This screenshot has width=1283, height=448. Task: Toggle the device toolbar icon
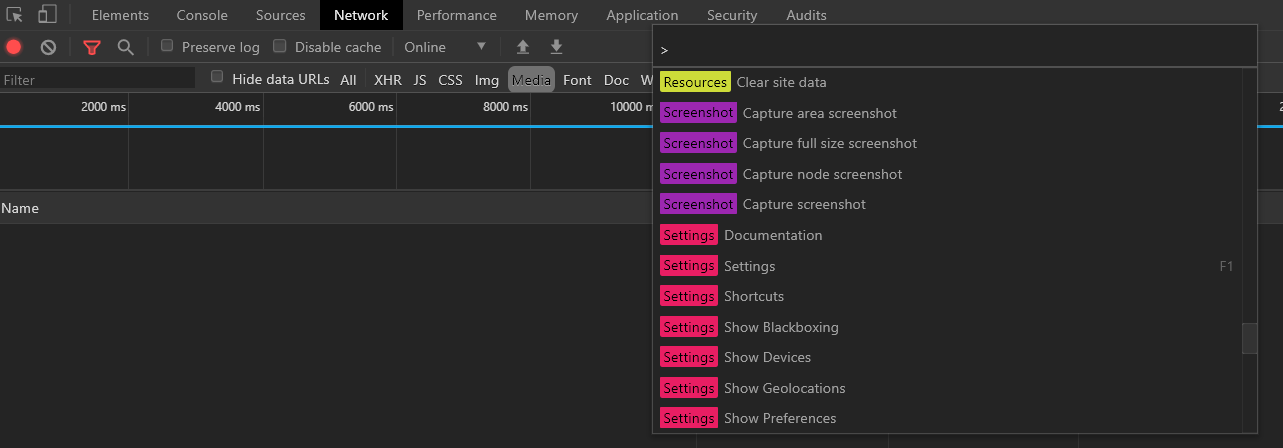click(47, 15)
